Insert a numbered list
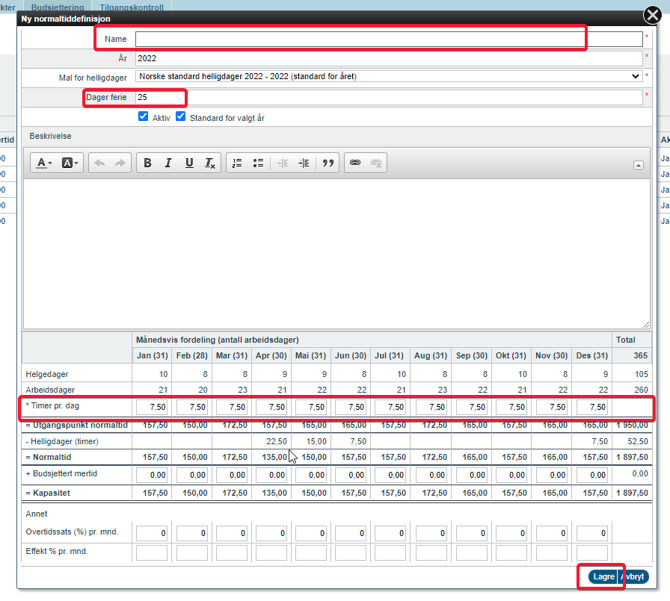The width and height of the screenshot is (670, 601). (x=237, y=163)
